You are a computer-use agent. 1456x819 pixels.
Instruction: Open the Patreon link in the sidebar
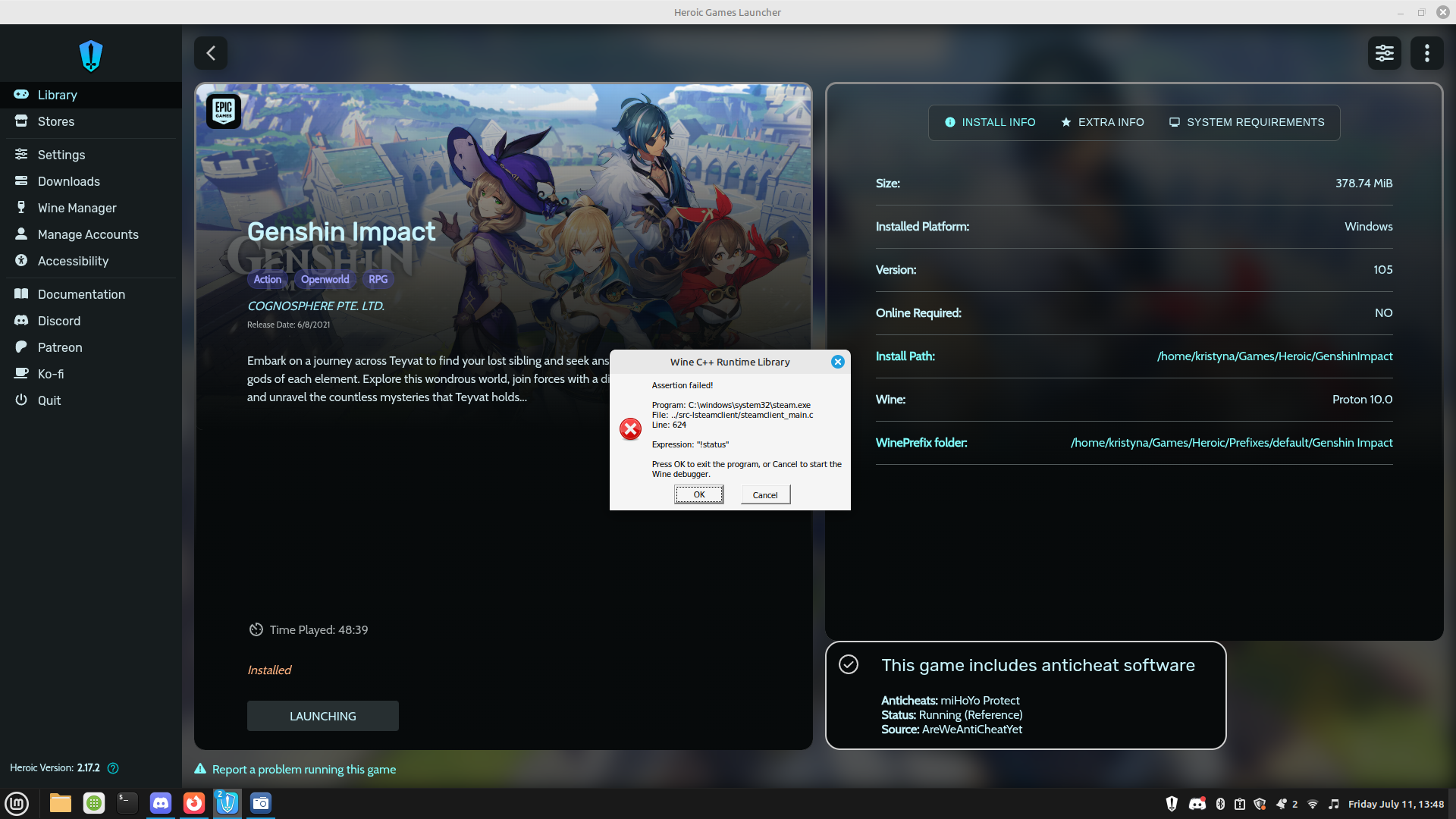(91, 347)
